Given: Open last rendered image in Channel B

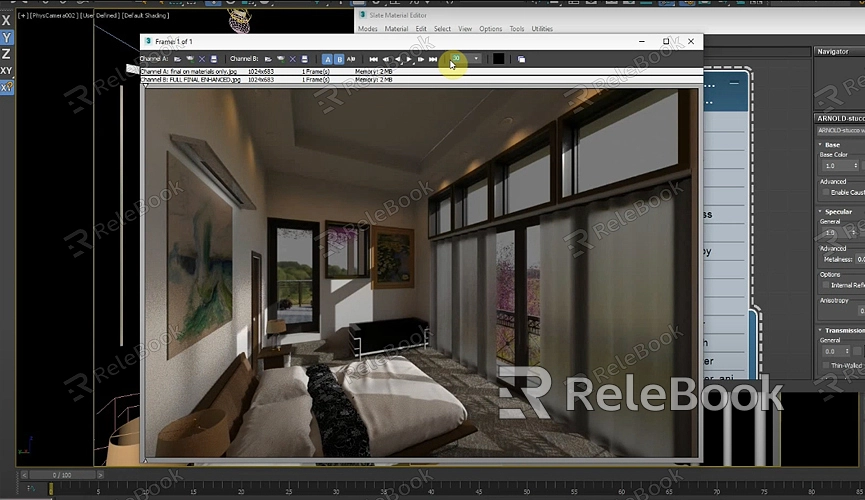Looking at the screenshot, I should (x=281, y=59).
